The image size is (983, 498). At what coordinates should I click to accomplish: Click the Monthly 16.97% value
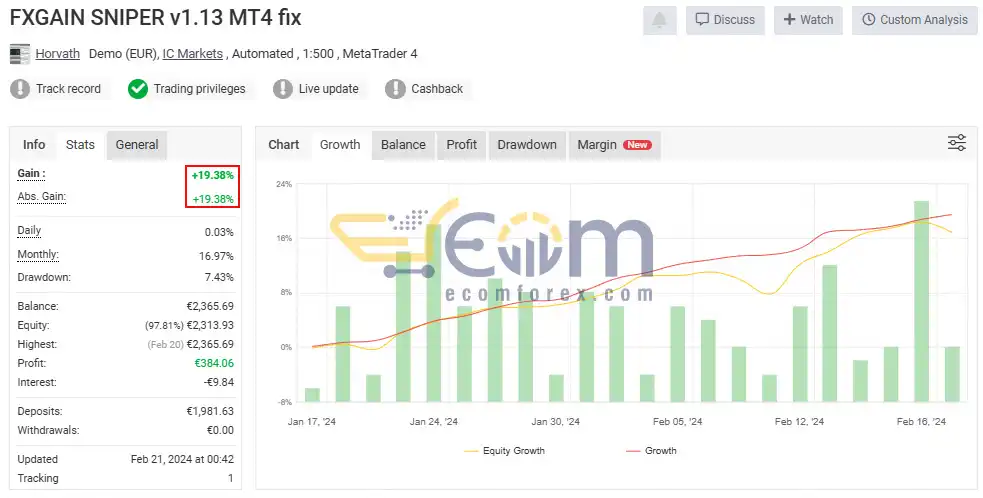(x=216, y=256)
